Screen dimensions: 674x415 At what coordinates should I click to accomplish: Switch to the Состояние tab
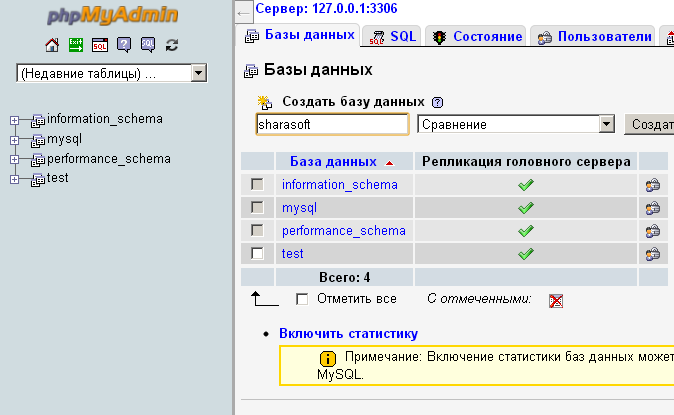pos(477,36)
